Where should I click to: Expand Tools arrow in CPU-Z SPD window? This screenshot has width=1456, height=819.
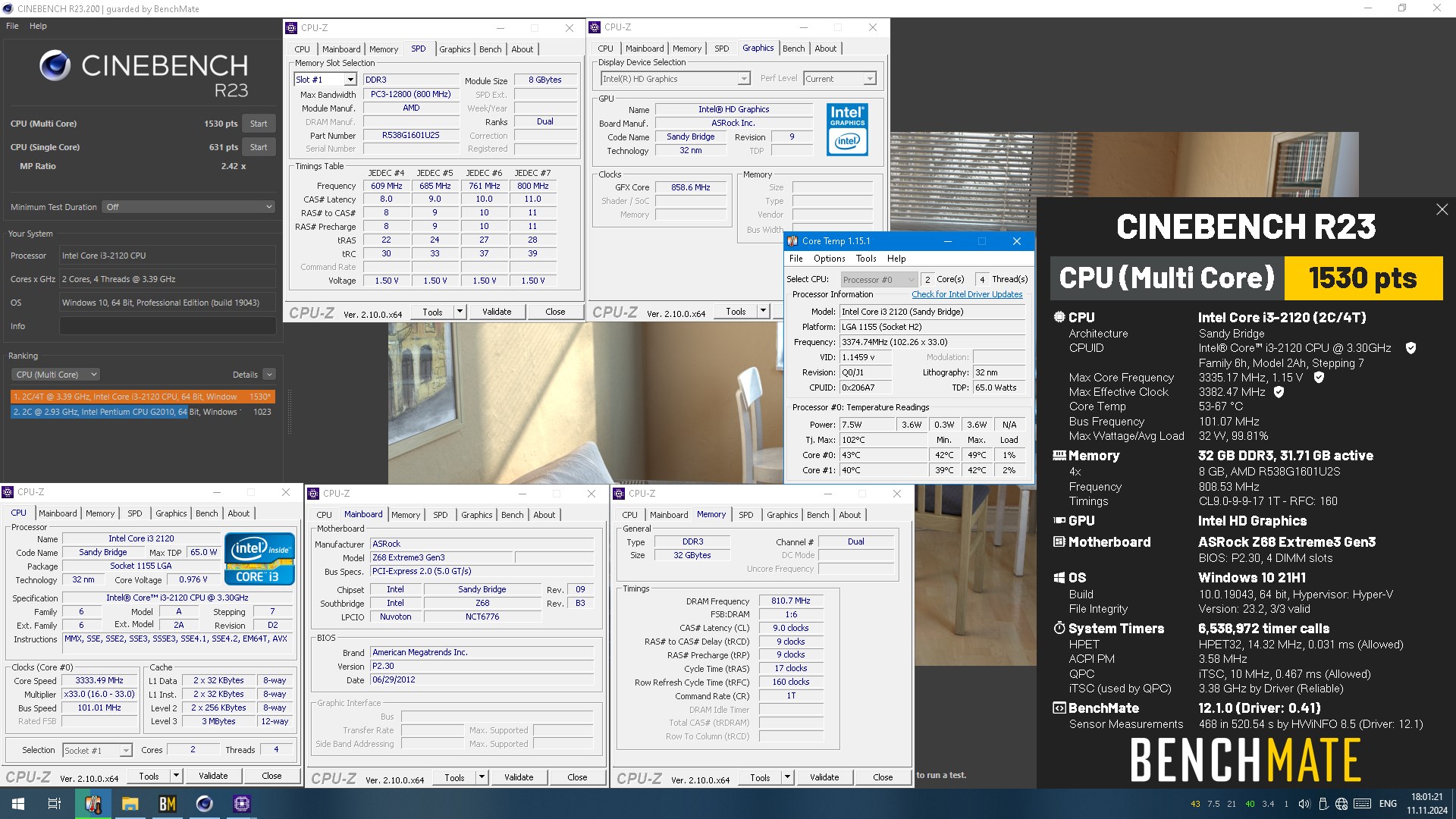(x=460, y=312)
